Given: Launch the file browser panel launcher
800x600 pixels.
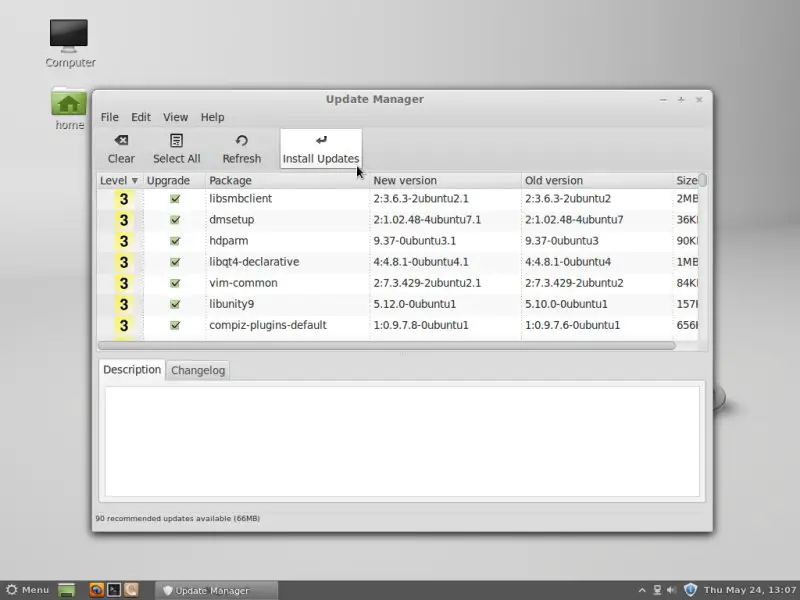Looking at the screenshot, I should point(131,590).
